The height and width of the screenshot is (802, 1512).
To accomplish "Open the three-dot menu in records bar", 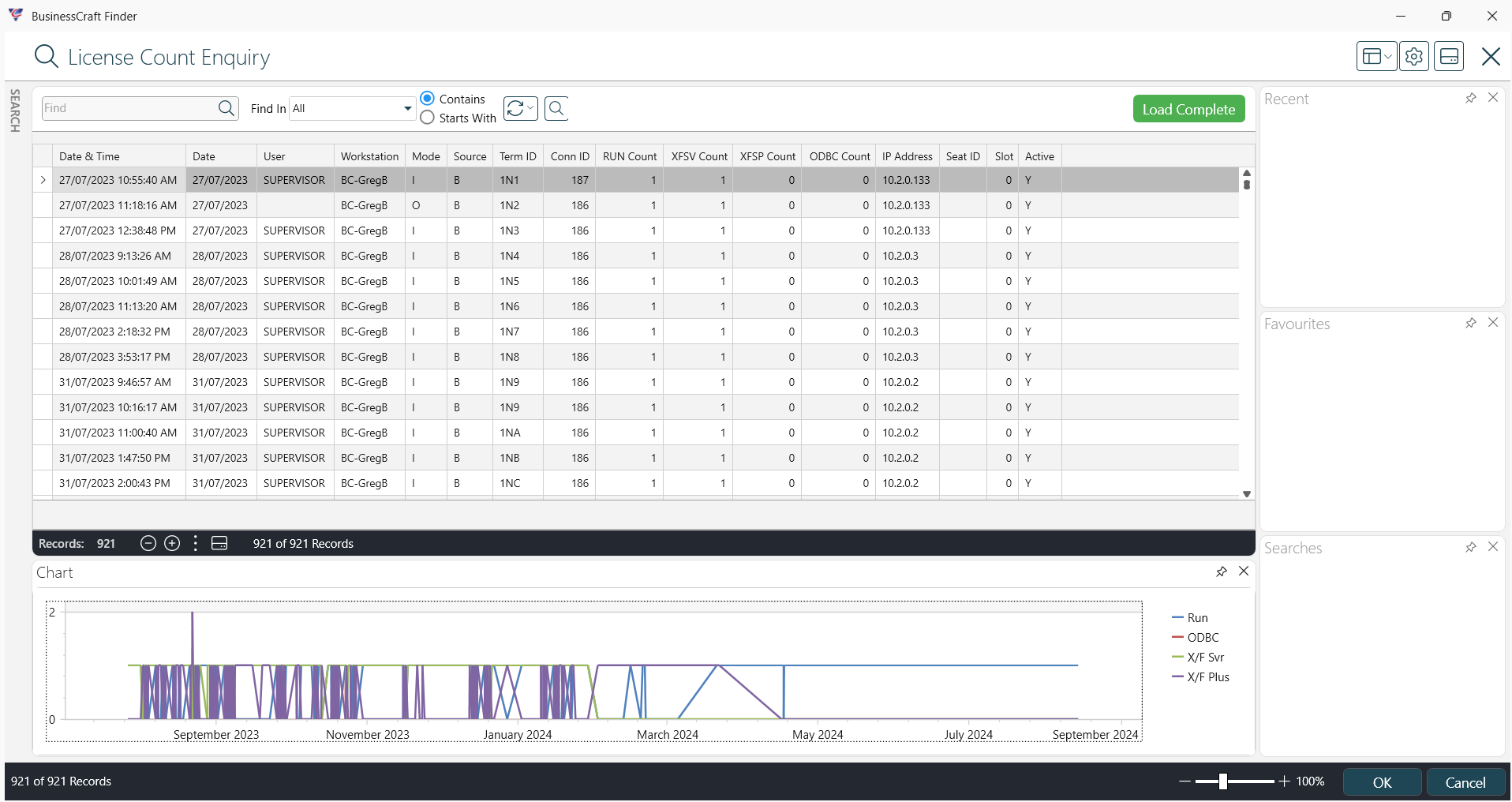I will pyautogui.click(x=196, y=543).
